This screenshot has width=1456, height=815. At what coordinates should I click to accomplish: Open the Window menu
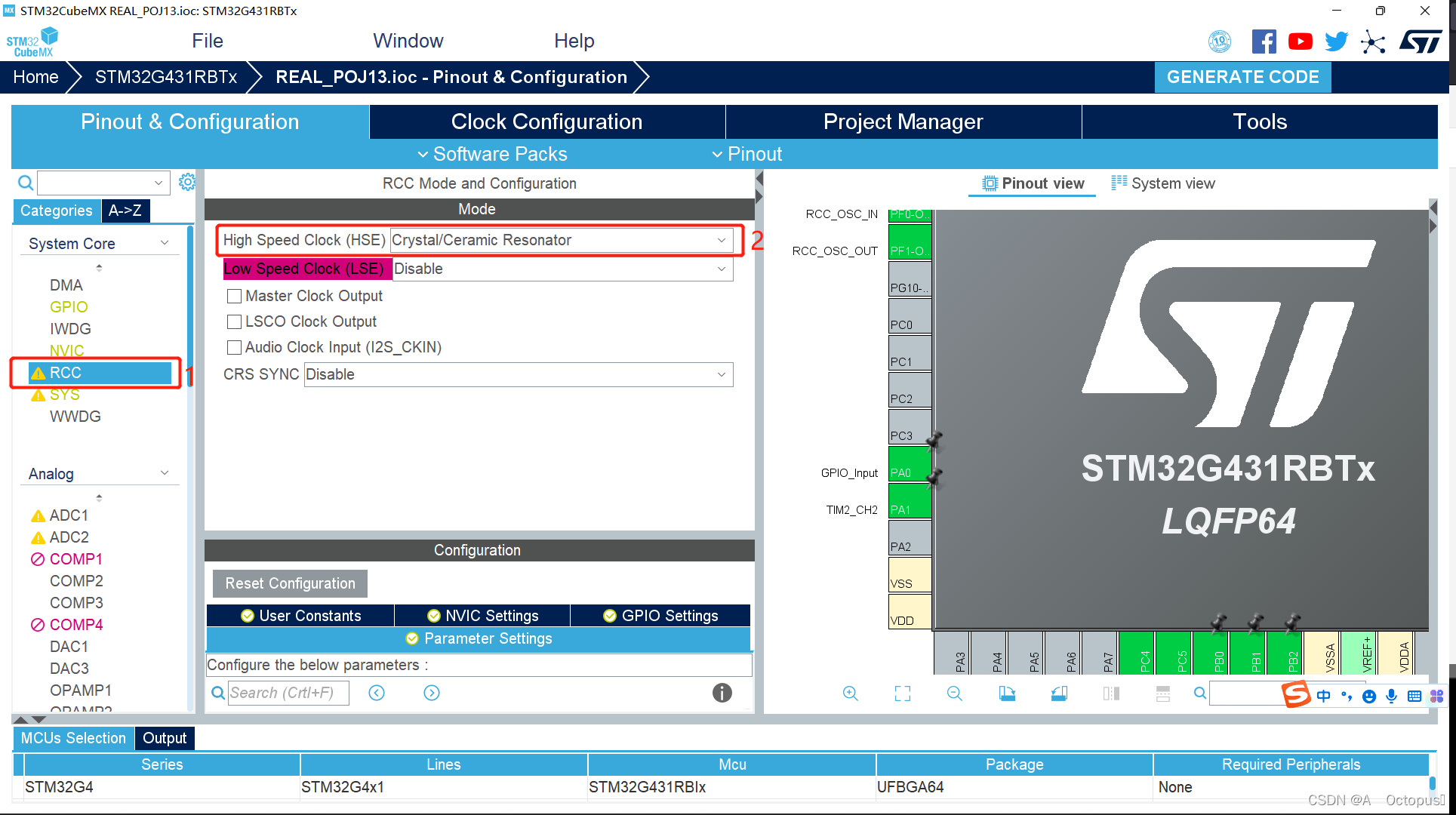[x=408, y=41]
